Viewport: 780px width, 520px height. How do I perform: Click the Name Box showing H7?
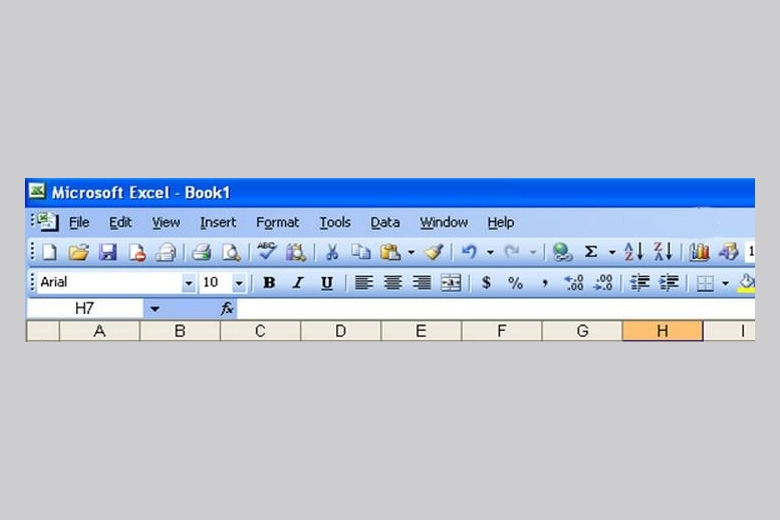(x=85, y=309)
